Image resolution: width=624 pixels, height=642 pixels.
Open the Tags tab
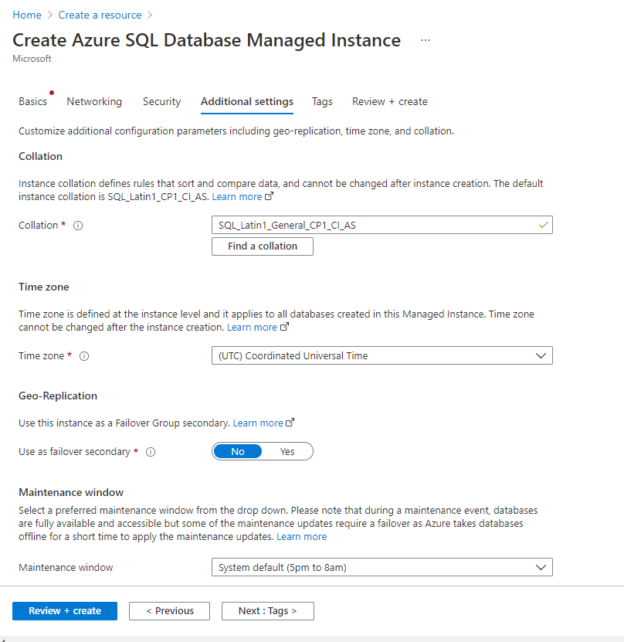click(322, 102)
